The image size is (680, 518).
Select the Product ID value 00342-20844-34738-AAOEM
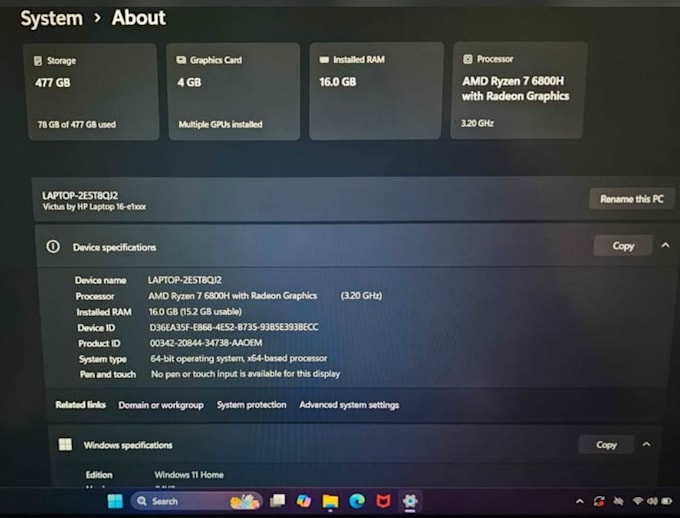click(206, 343)
